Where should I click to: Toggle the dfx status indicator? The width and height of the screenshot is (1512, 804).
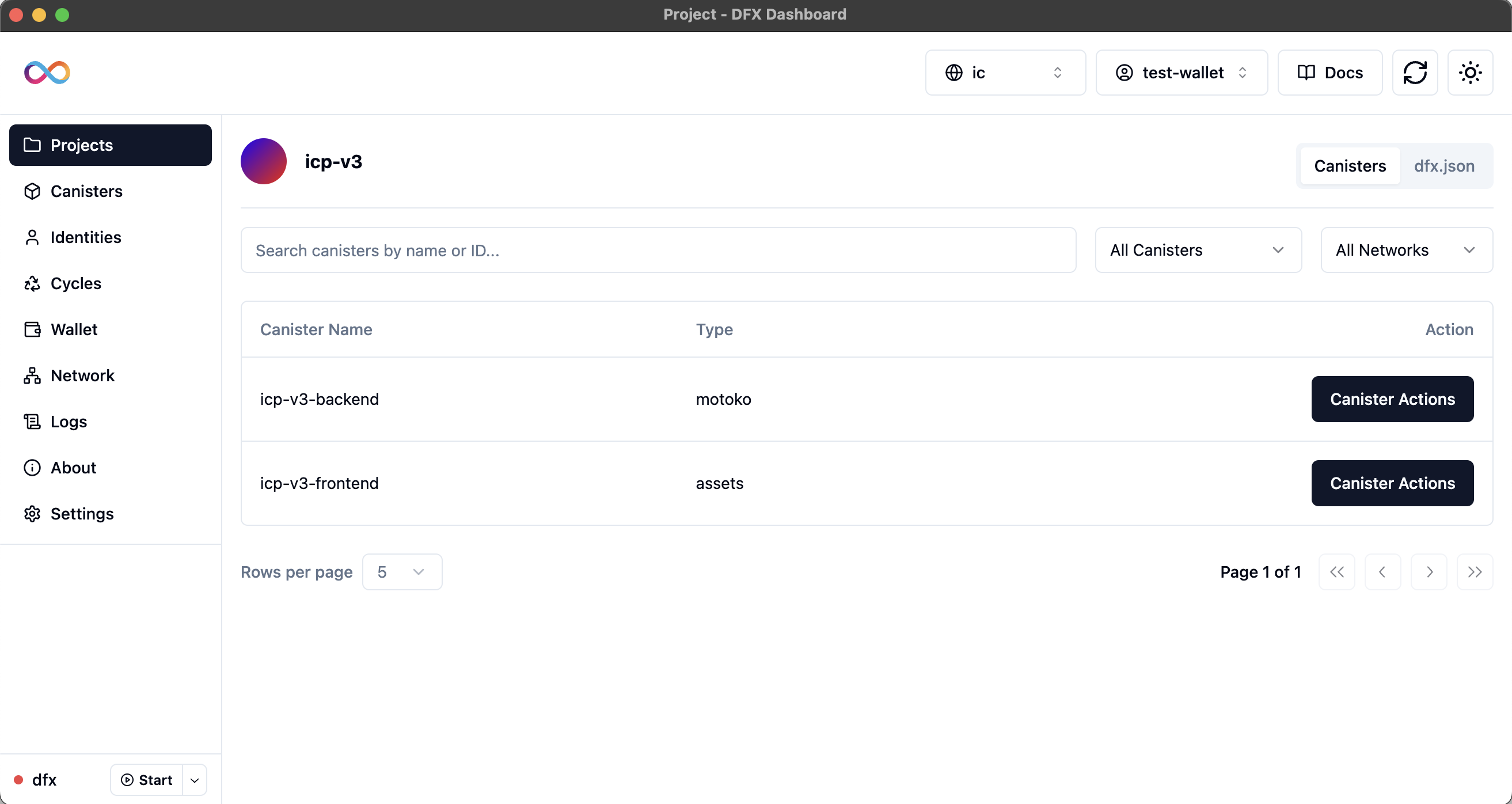20,780
